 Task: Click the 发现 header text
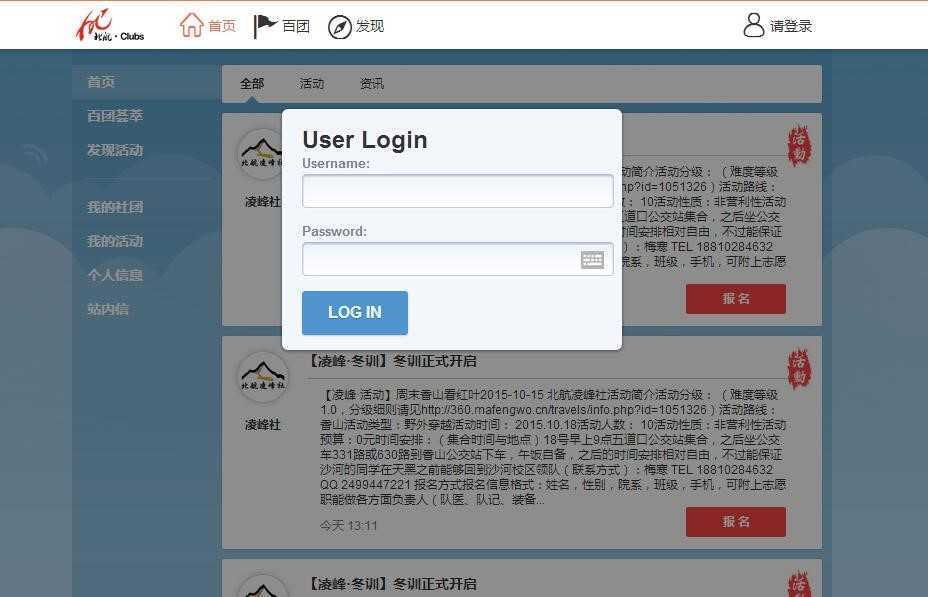click(370, 26)
